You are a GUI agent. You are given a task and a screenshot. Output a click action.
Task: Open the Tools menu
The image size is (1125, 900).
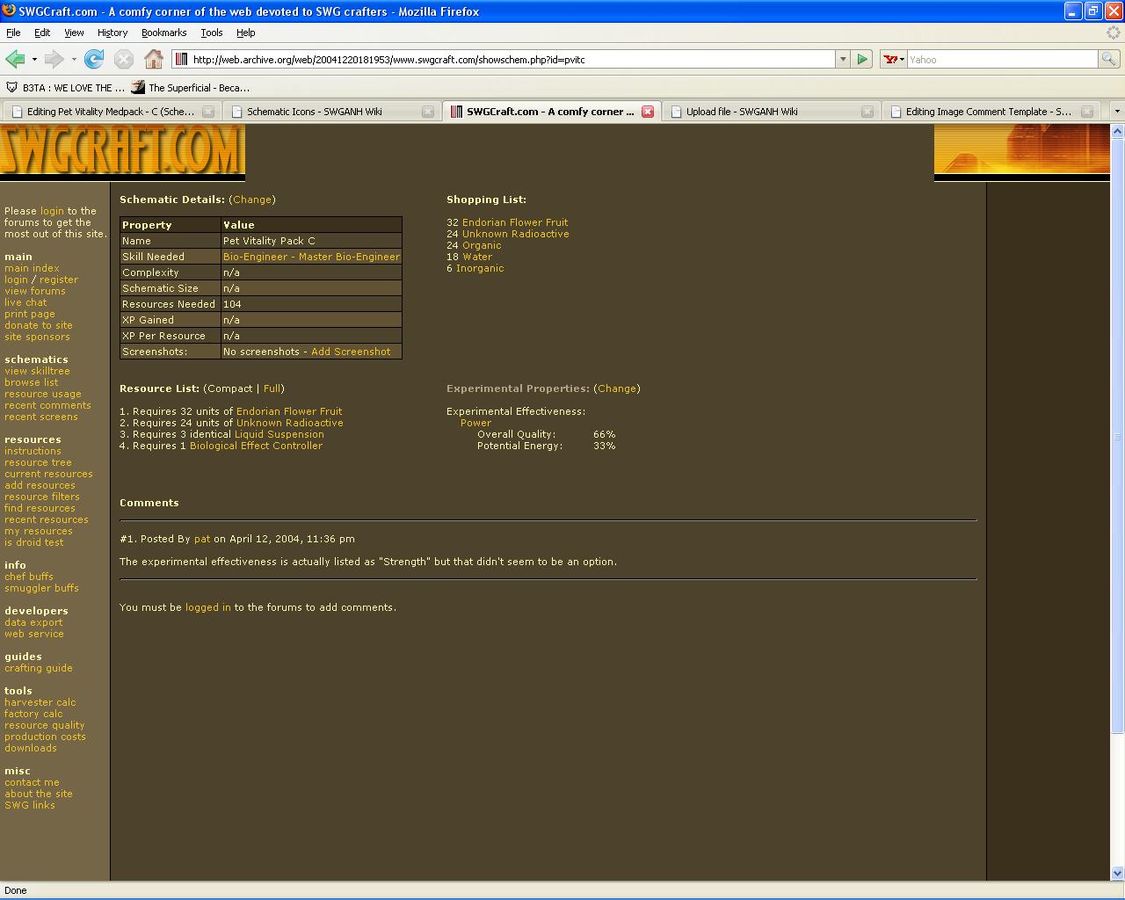click(211, 33)
